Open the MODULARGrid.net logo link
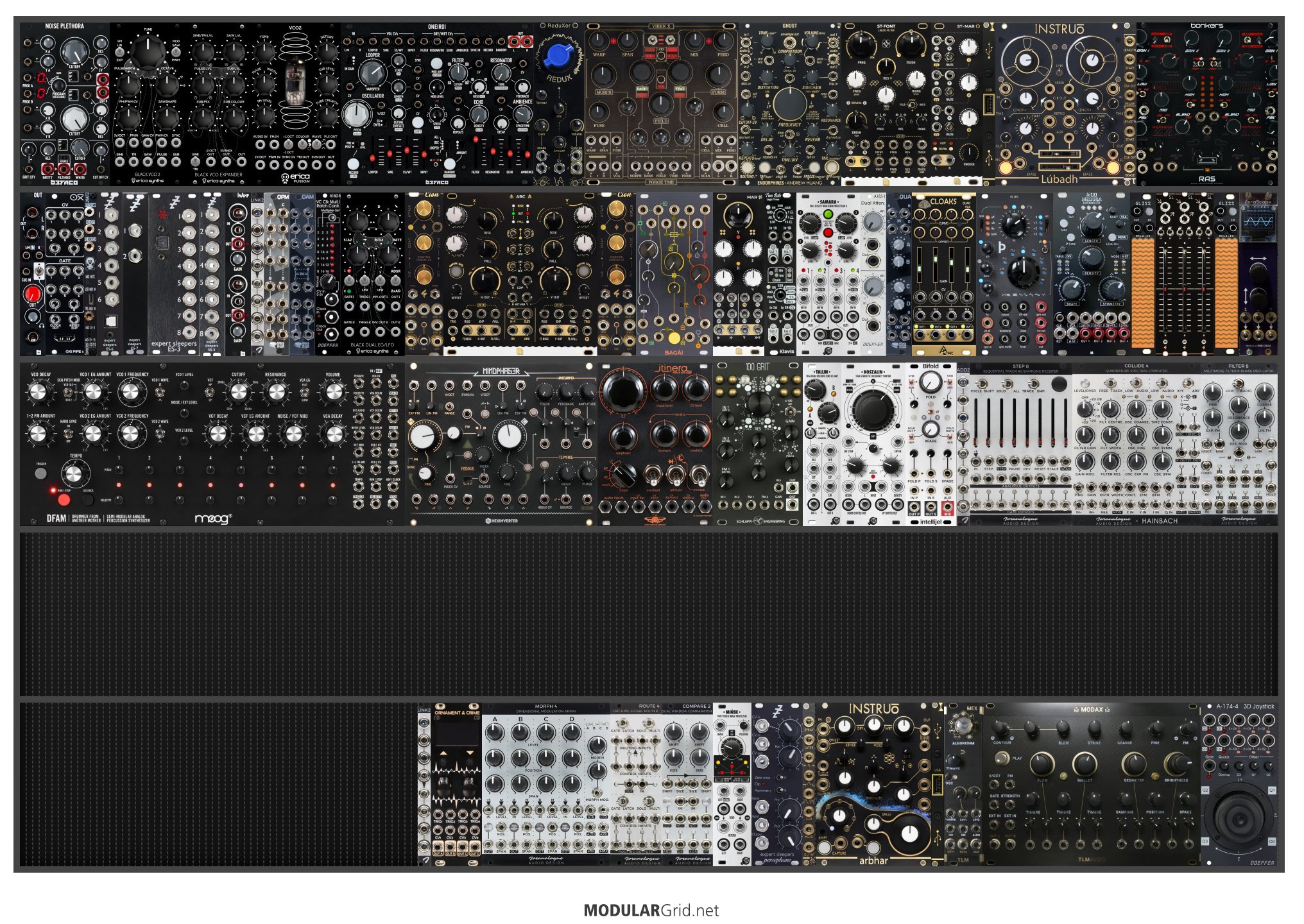1304x924 pixels. coord(651,911)
